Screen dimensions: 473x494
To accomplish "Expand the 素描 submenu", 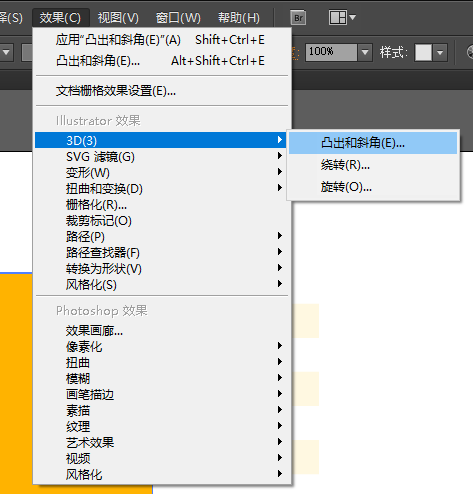I will [162, 411].
